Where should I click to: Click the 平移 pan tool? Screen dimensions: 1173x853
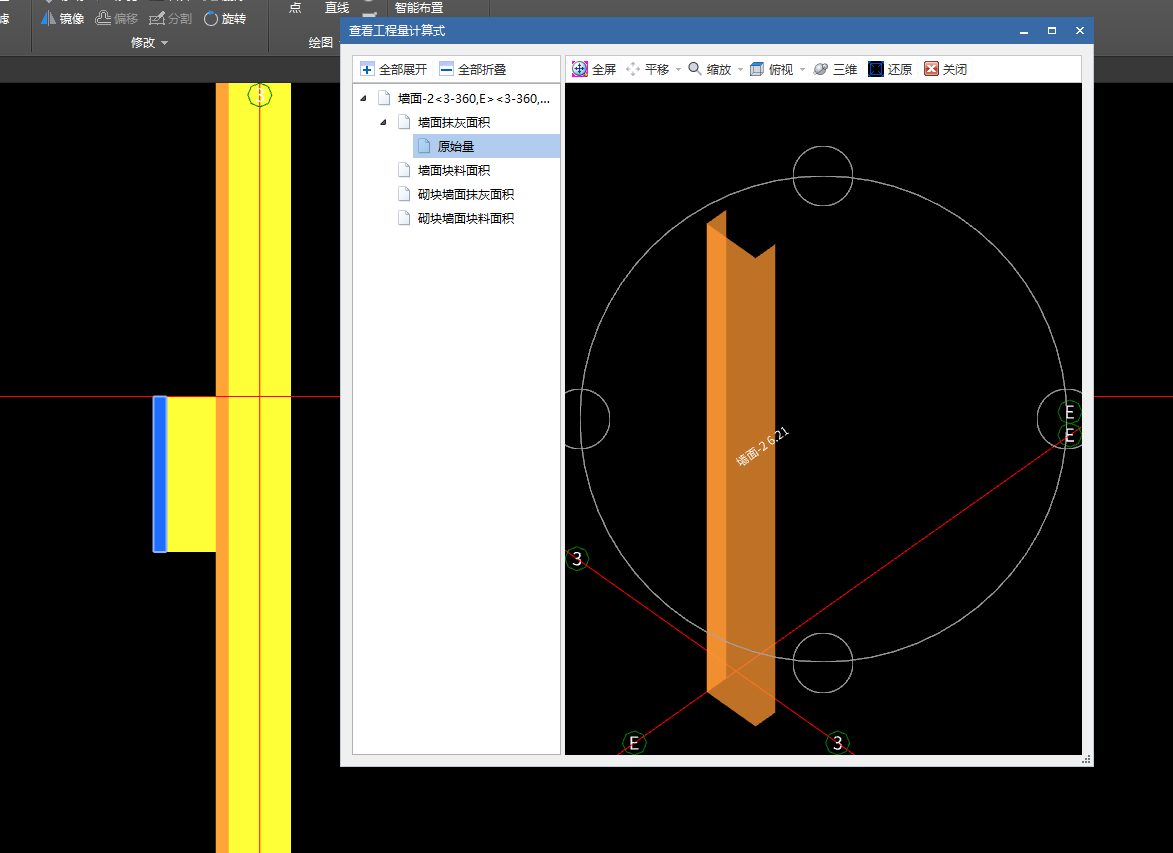[647, 70]
